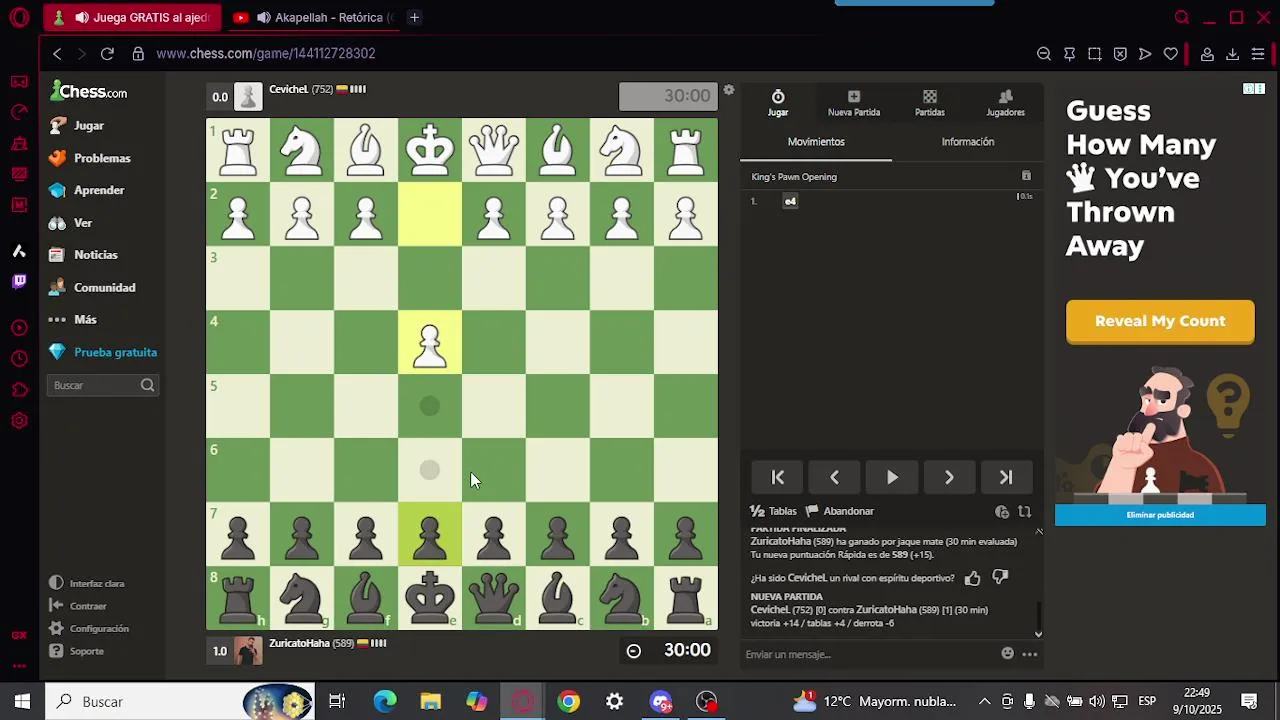
Task: Open Microsoft Edge from taskbar
Action: [384, 701]
